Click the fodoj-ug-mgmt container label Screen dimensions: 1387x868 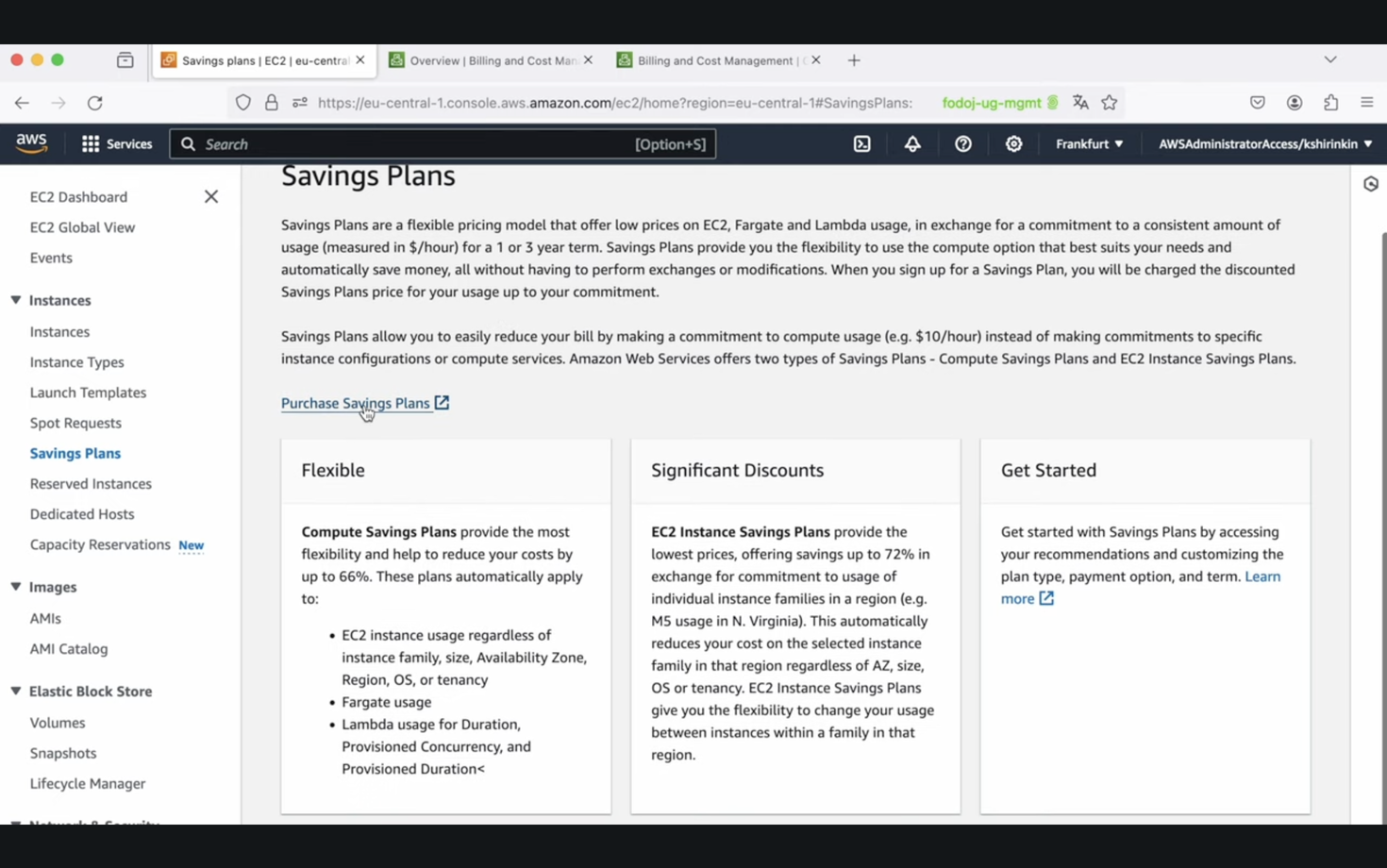pyautogui.click(x=1000, y=103)
